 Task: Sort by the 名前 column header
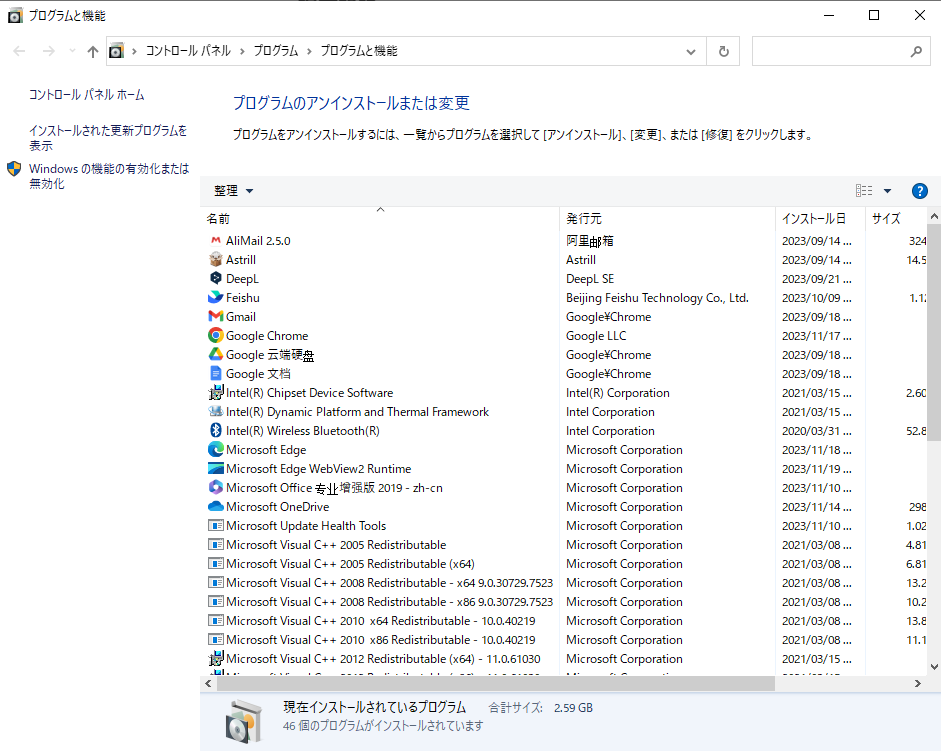[380, 219]
